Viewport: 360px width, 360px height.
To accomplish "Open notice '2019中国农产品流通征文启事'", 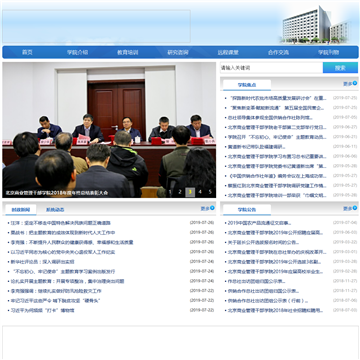I will point(259,223).
